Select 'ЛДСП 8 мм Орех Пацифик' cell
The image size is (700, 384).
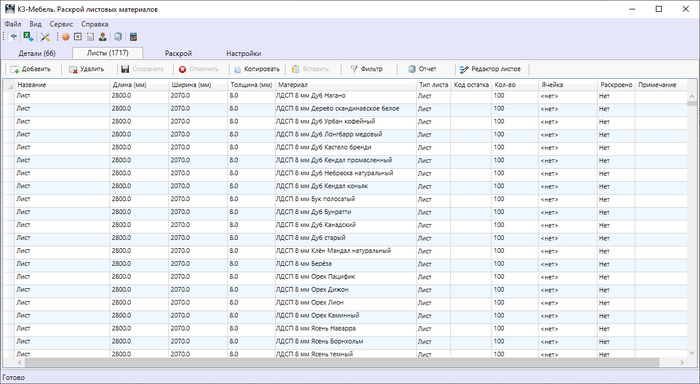[346, 277]
